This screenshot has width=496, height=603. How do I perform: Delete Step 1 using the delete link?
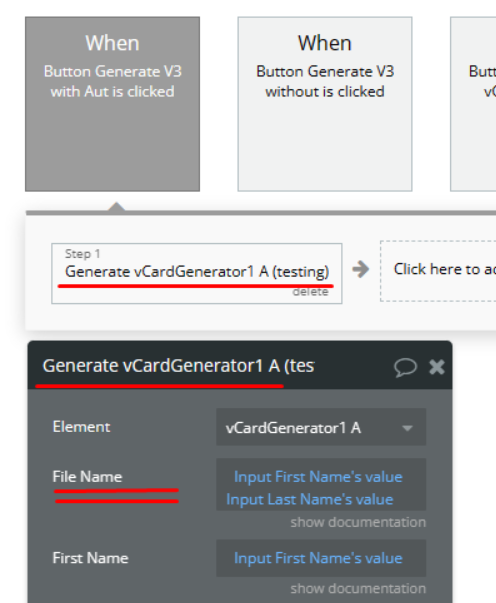(x=310, y=292)
